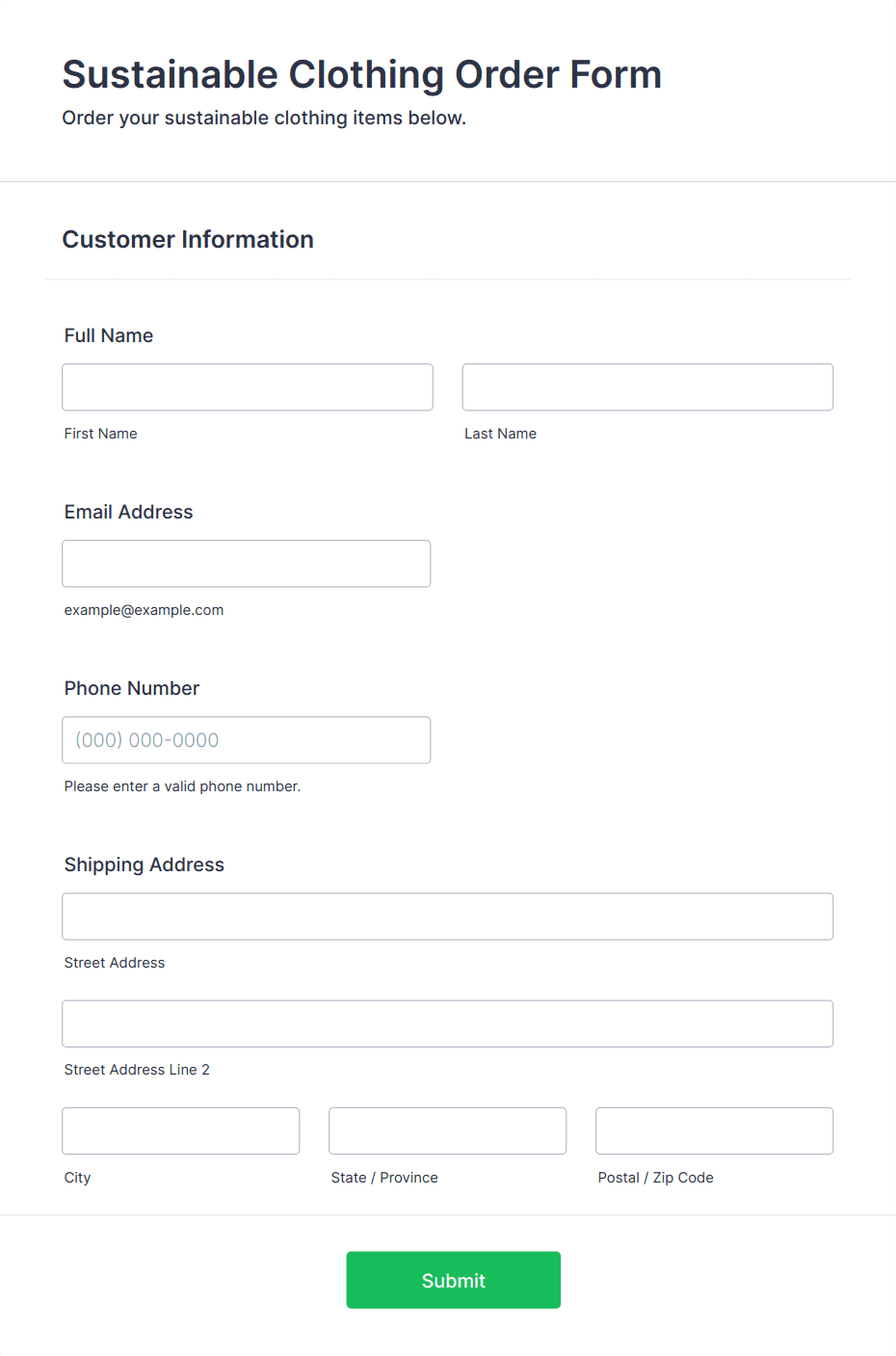This screenshot has width=896, height=1356.
Task: Click the Full Name label
Action: tap(109, 335)
